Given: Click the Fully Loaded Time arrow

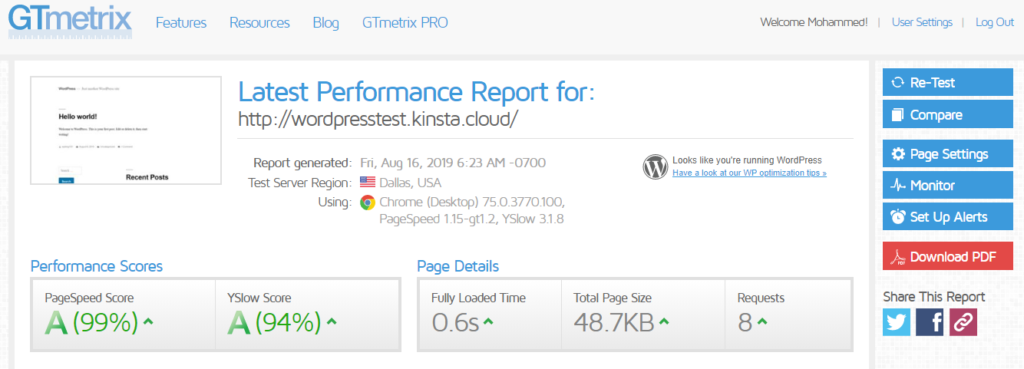Looking at the screenshot, I should [x=489, y=322].
